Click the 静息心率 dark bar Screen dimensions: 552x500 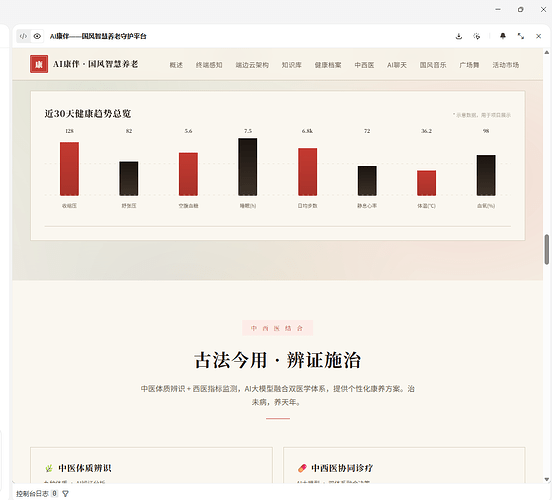367,181
